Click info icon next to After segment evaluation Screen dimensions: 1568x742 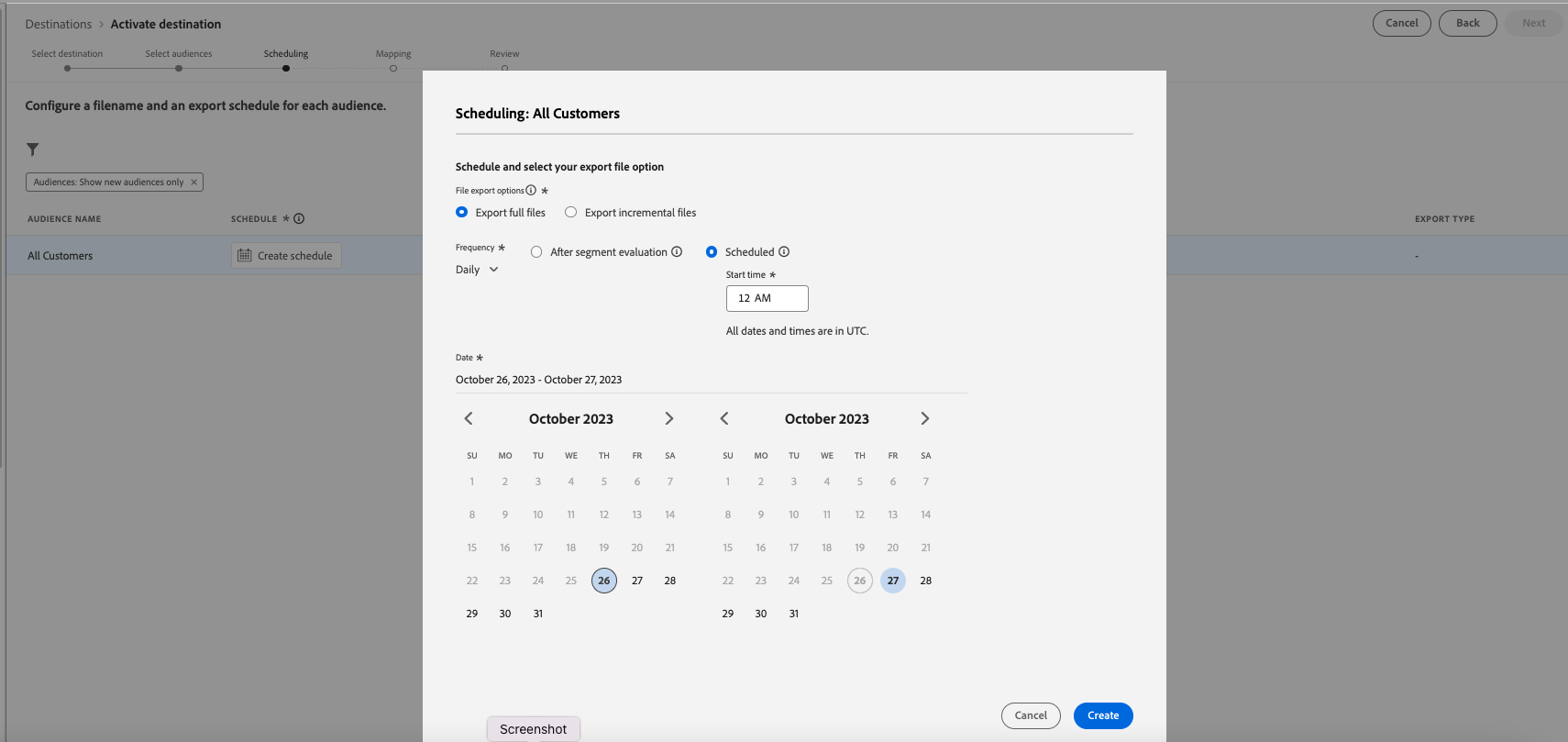(677, 251)
